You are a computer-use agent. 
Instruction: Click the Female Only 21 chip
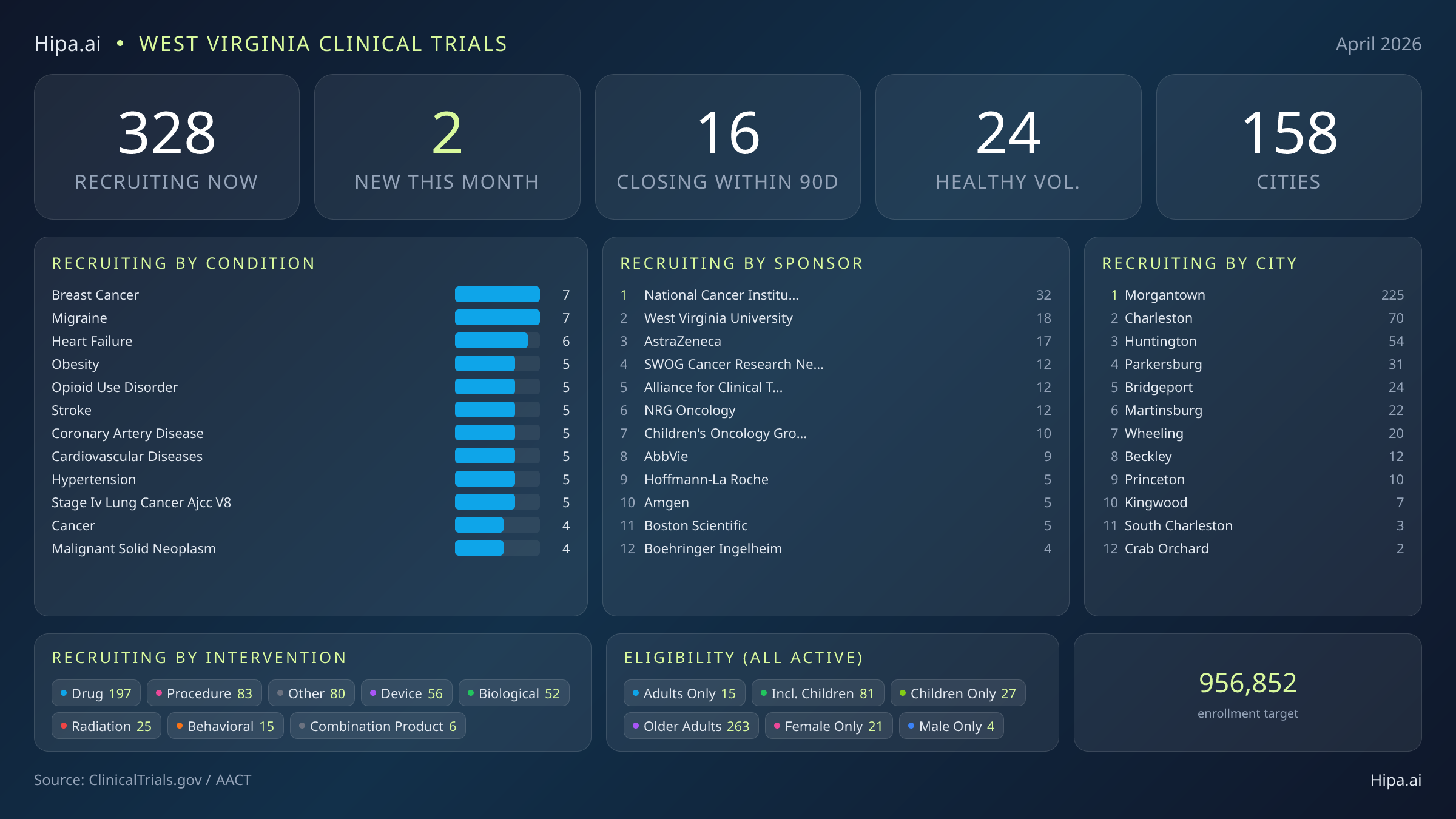point(829,726)
